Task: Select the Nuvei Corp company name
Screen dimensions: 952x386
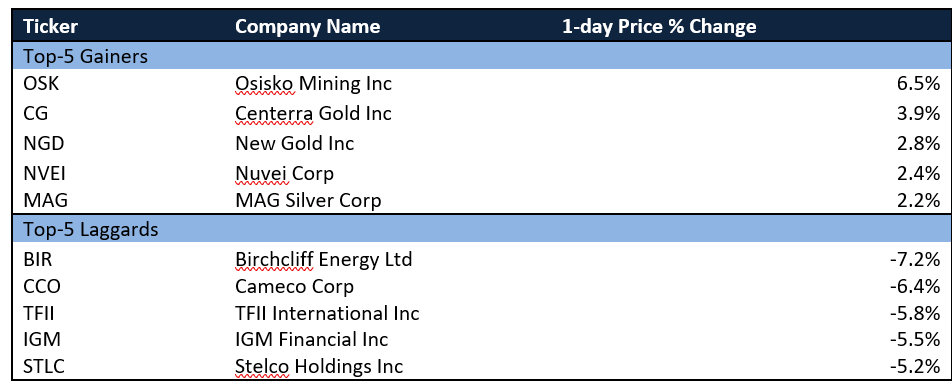Action: pyautogui.click(x=284, y=174)
